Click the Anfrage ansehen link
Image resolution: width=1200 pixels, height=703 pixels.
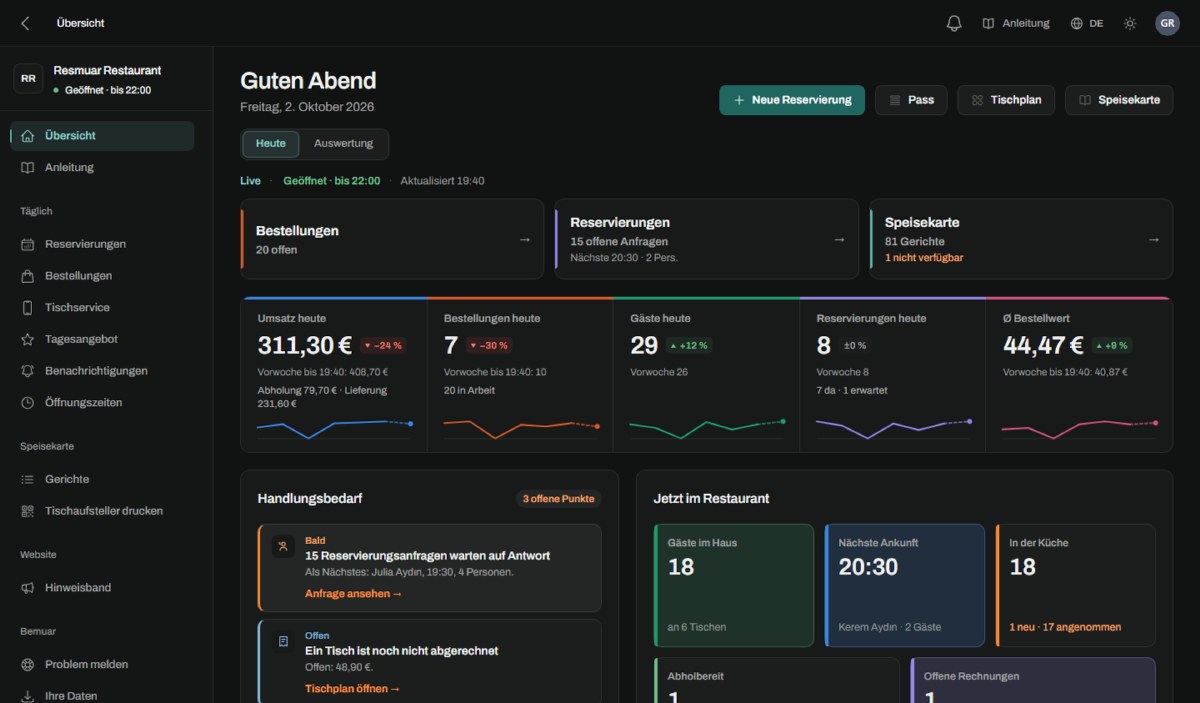pyautogui.click(x=353, y=594)
